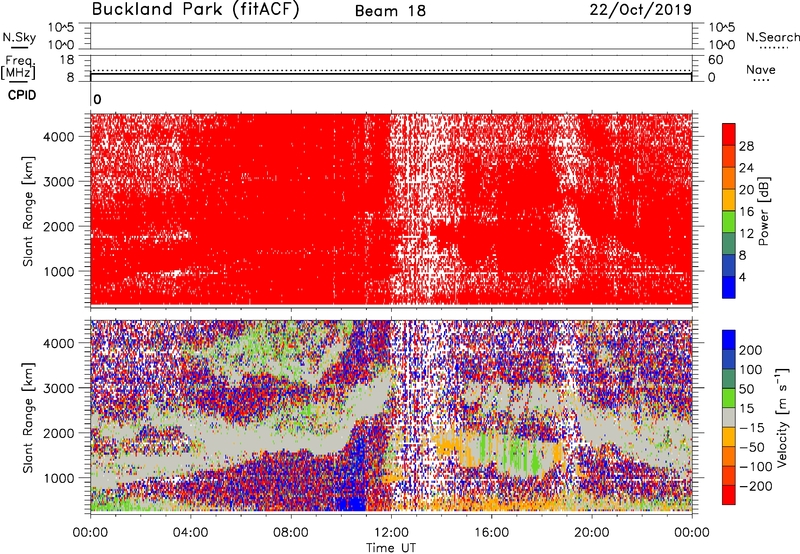Pick the bottom red segment of the Velocity colorbar

pyautogui.click(x=729, y=495)
